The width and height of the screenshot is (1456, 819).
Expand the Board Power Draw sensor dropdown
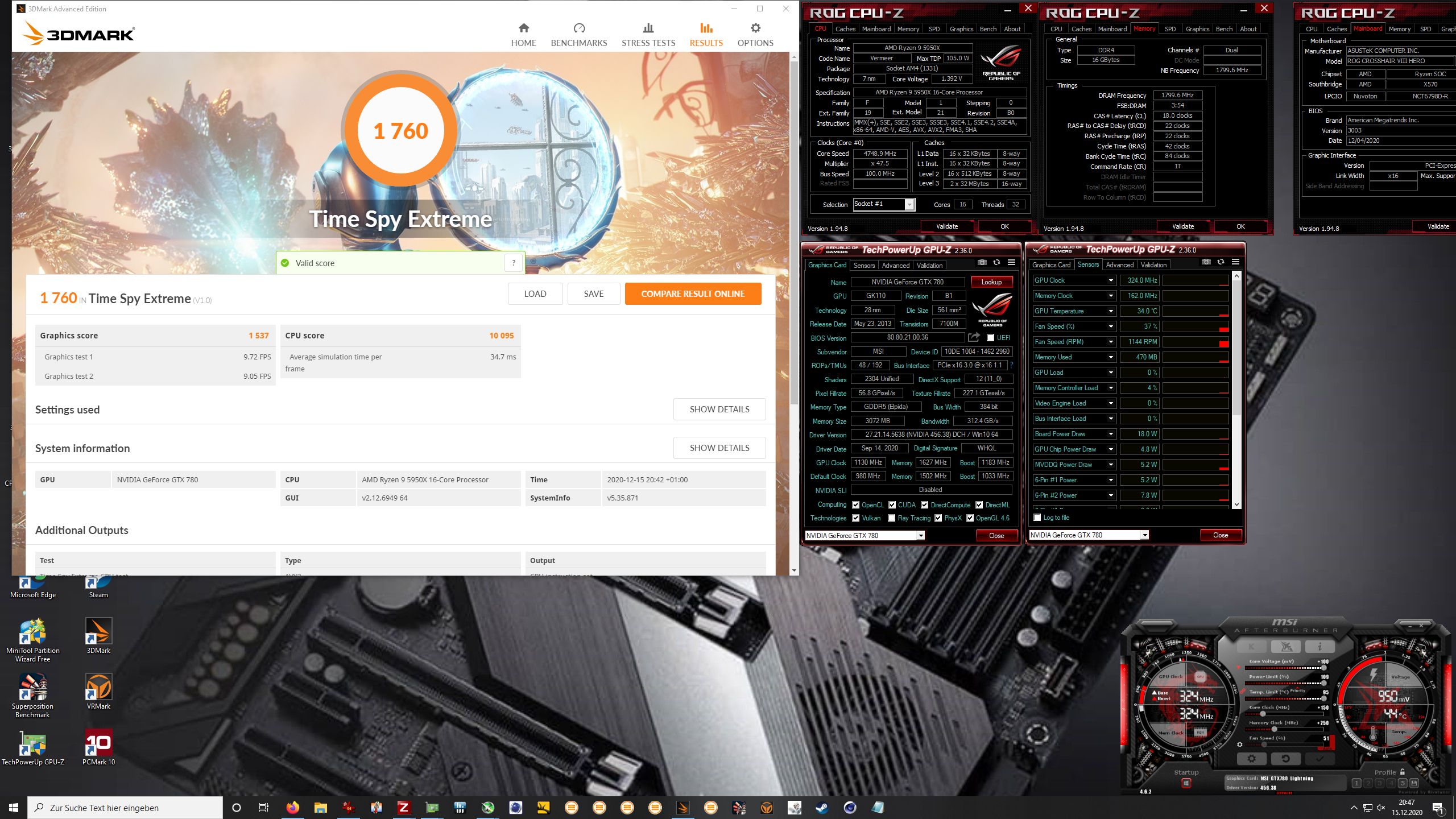click(1110, 434)
